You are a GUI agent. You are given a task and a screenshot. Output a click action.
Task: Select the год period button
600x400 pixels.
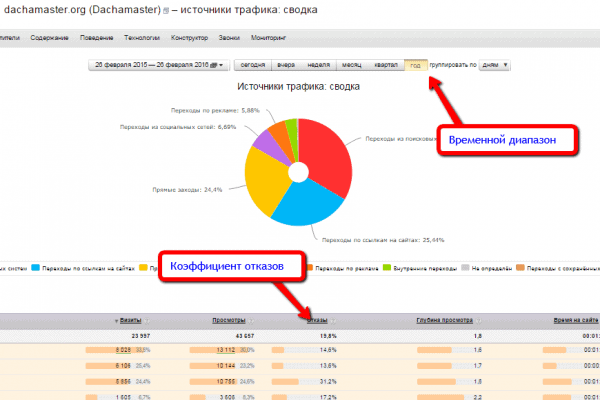pyautogui.click(x=416, y=65)
